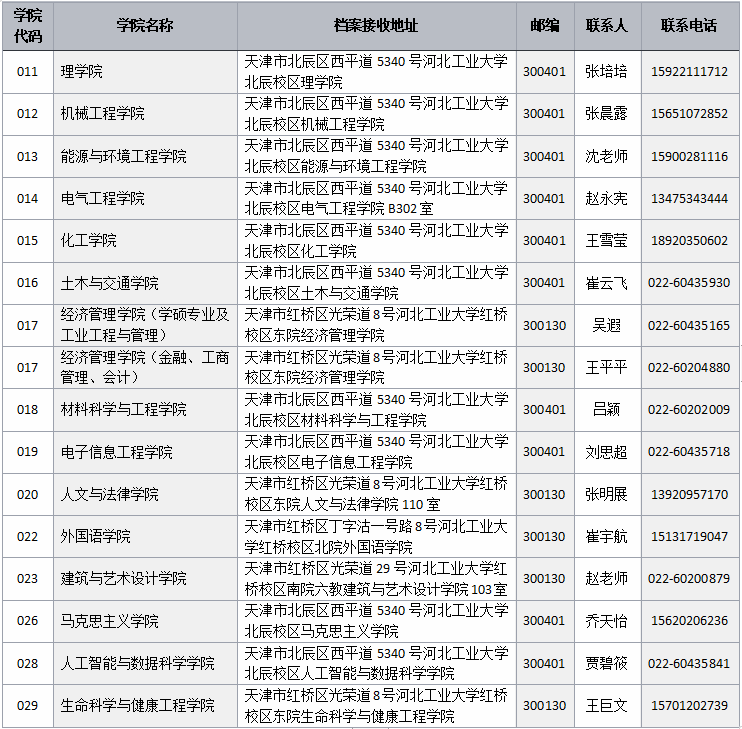Select the 经济管理学院 学硕专业 cell

[x=145, y=325]
